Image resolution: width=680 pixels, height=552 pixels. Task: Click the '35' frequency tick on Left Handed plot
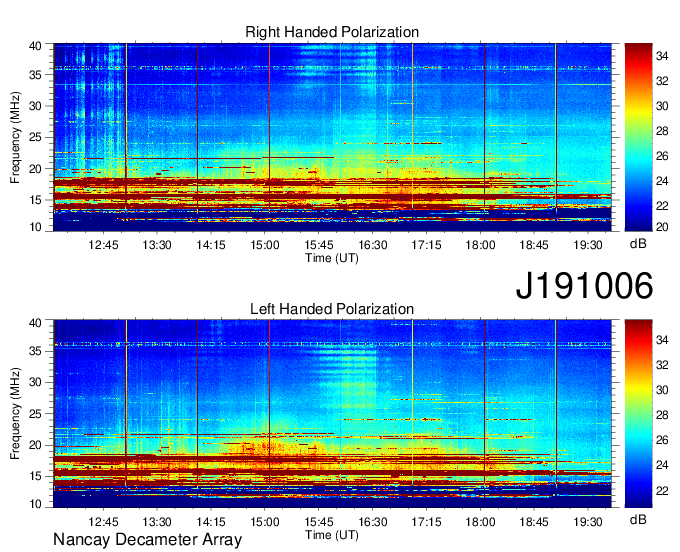click(35, 351)
